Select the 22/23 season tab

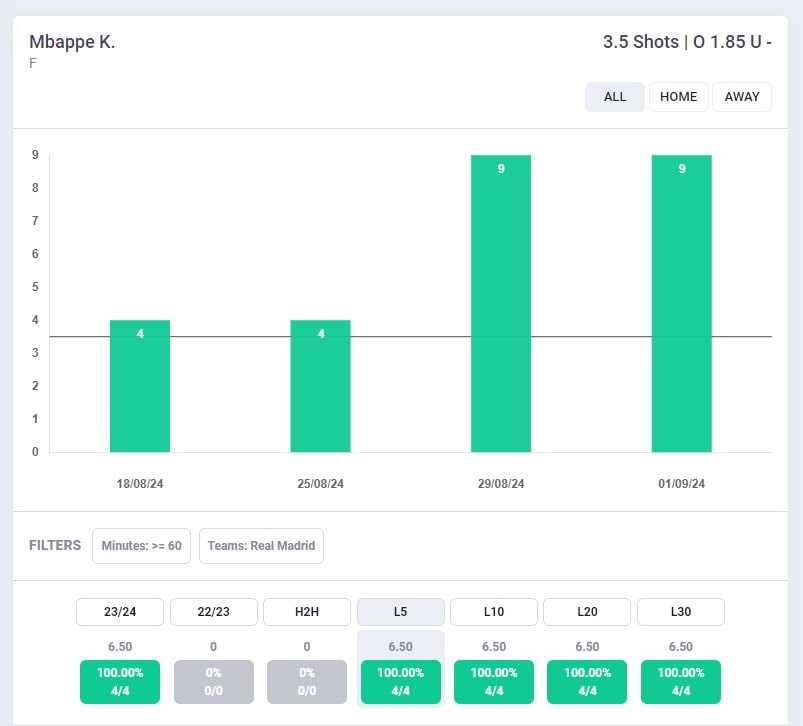point(214,612)
